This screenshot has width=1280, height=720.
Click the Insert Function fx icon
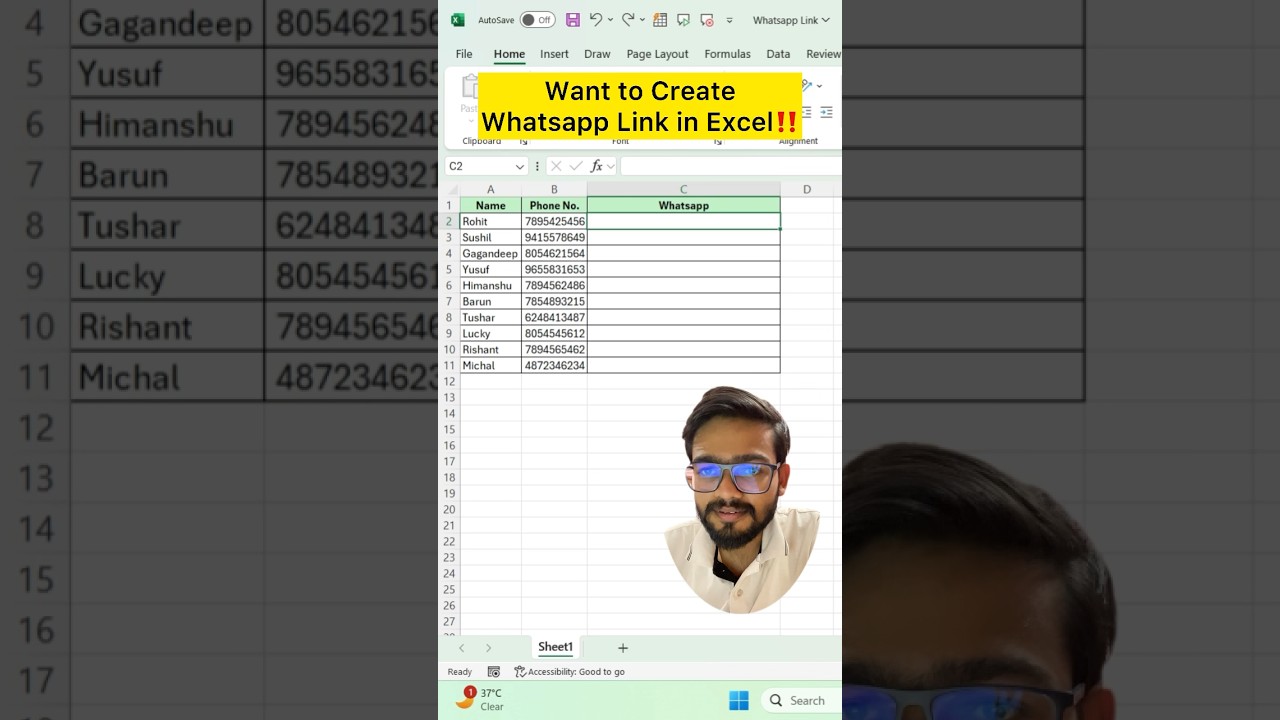pos(597,166)
